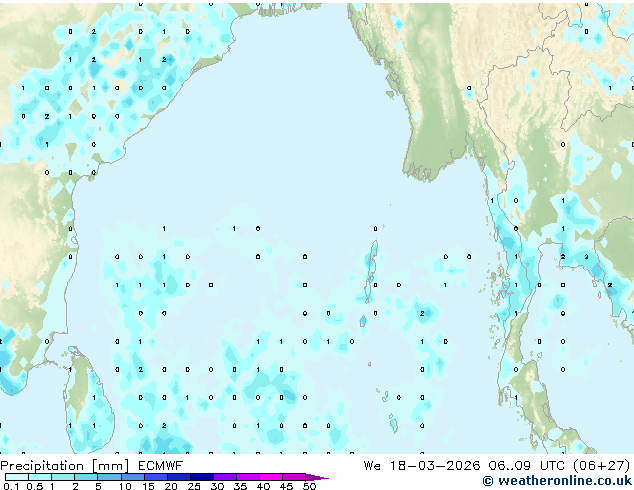
Task: Click the ECMWF model label
Action: (x=161, y=466)
